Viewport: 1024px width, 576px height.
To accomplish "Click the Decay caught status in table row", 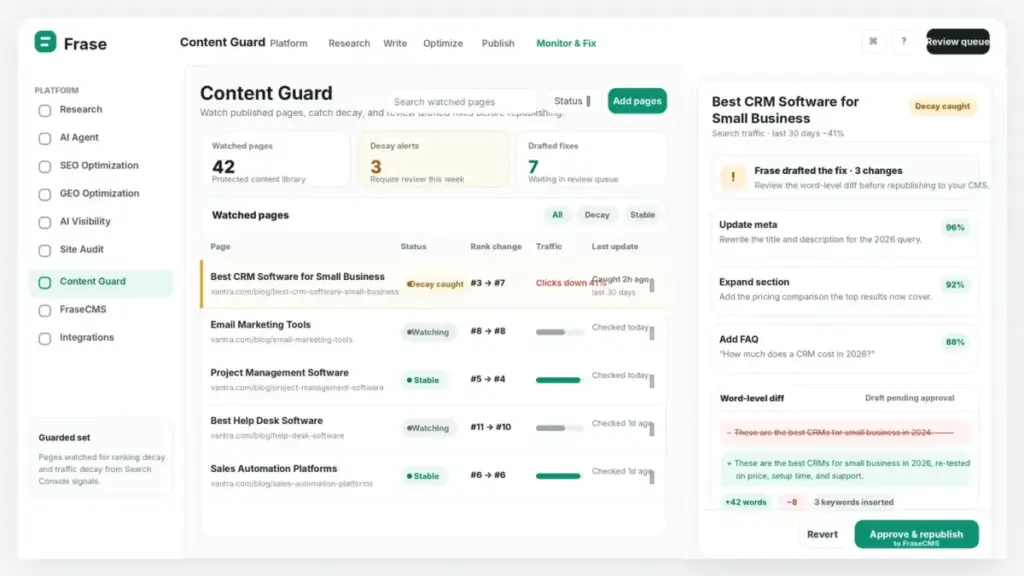I will click(434, 284).
